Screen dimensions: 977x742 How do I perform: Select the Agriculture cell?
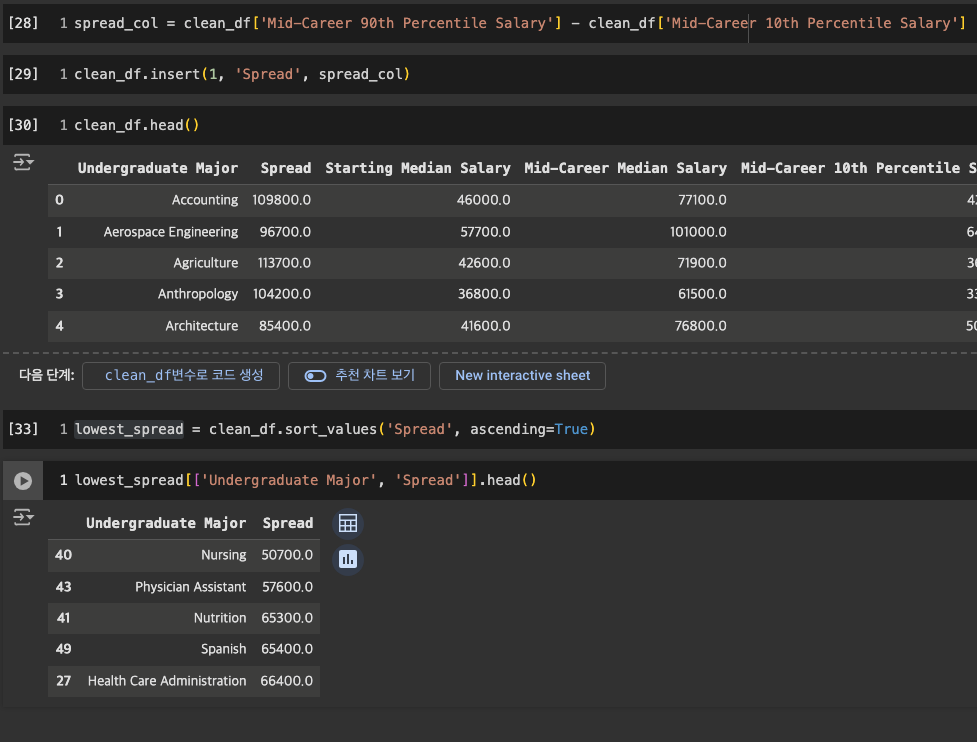coord(206,263)
